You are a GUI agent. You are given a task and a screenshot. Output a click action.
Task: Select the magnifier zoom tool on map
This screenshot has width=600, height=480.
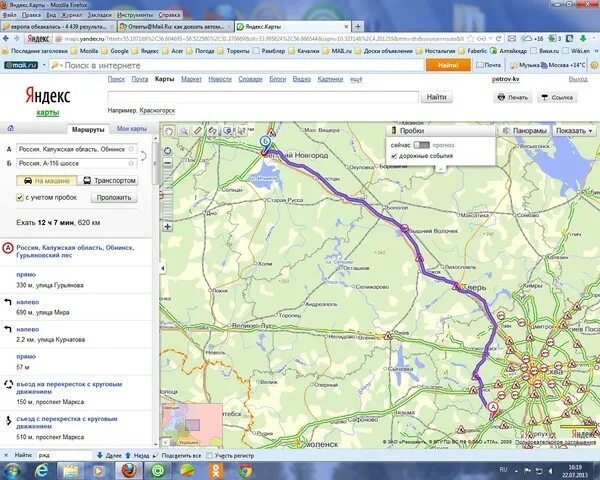(184, 131)
